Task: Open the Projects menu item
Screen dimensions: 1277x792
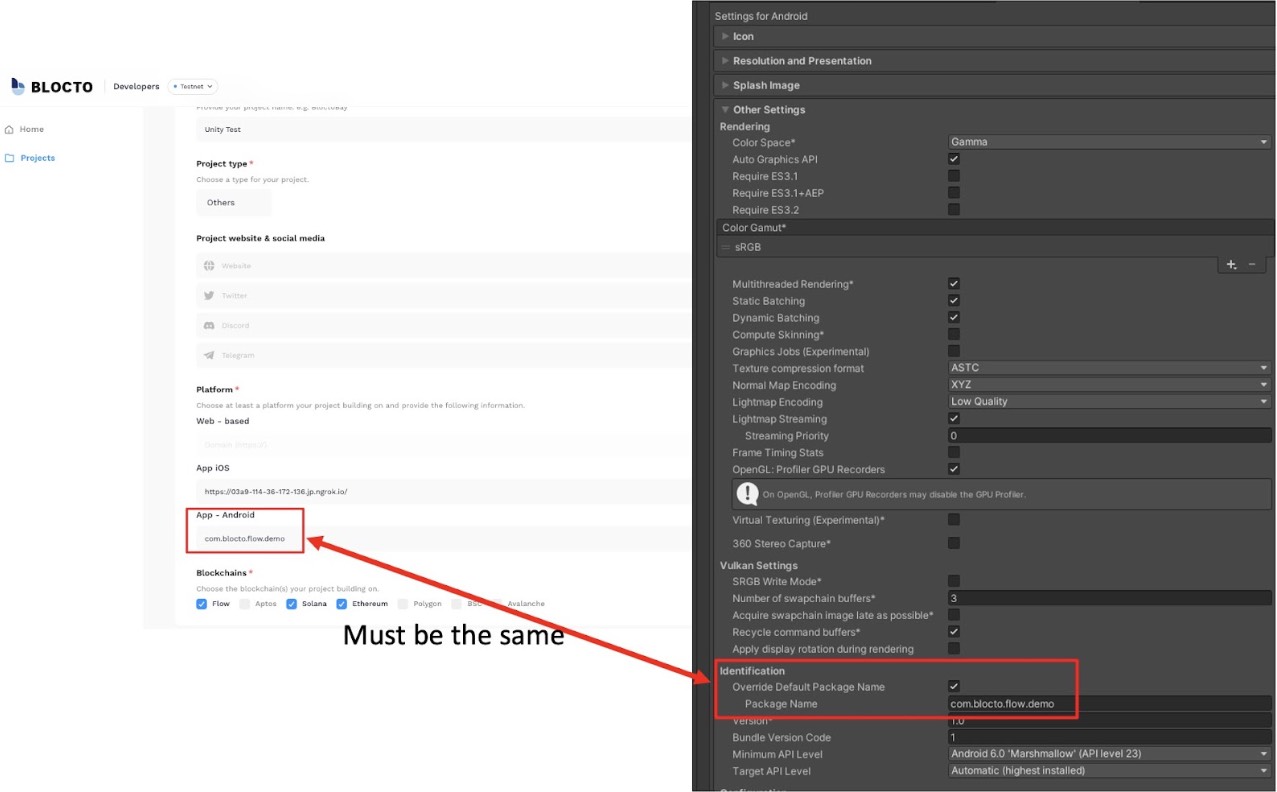Action: [x=38, y=158]
